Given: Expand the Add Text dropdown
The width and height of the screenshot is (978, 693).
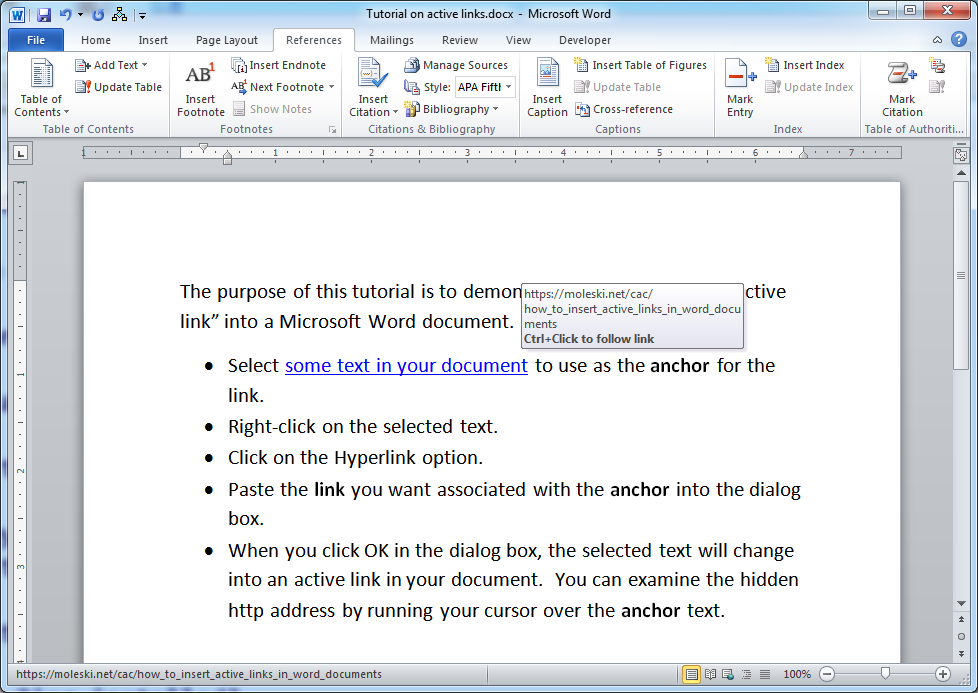Looking at the screenshot, I should click(x=145, y=65).
